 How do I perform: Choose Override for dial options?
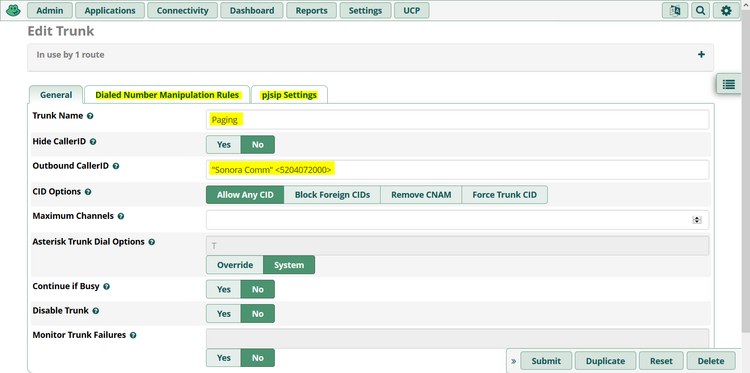(235, 265)
